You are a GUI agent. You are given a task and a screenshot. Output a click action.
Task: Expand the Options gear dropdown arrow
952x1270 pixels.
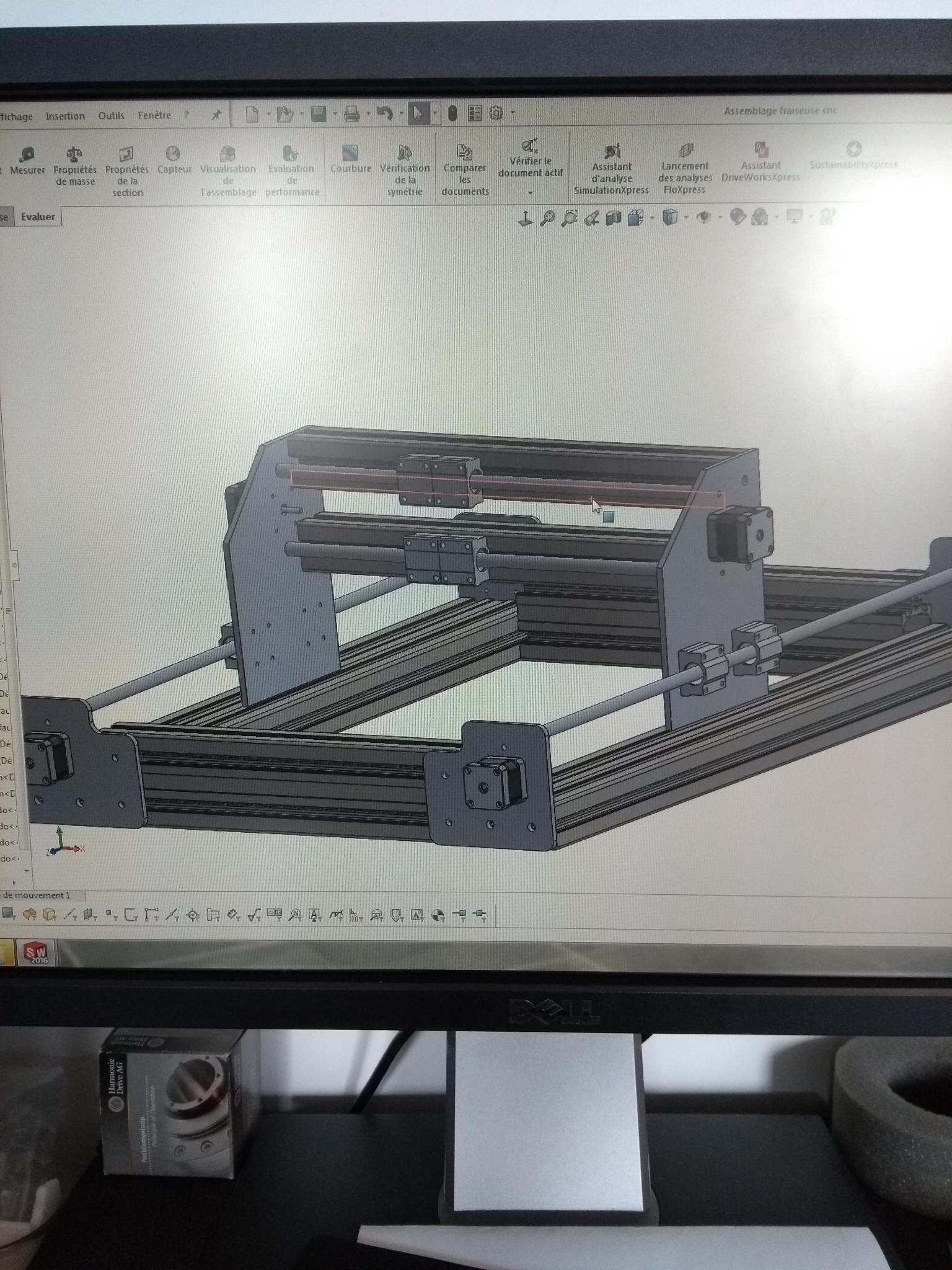pos(513,113)
